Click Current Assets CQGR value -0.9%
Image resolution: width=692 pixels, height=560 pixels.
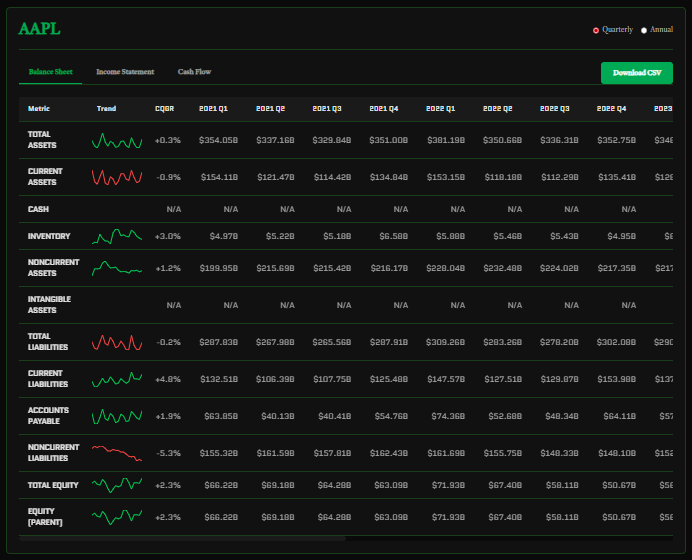(x=169, y=177)
